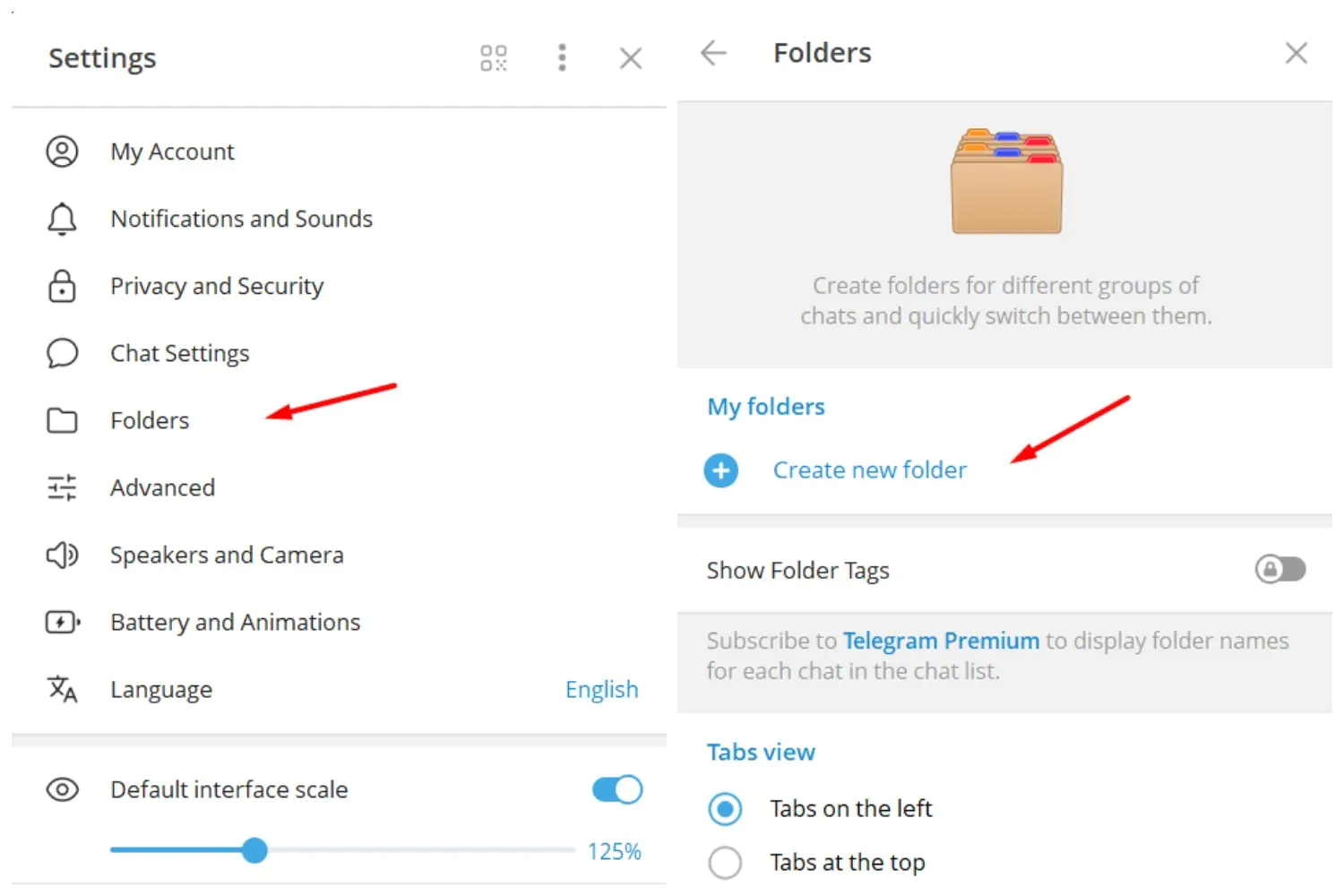The width and height of the screenshot is (1344, 896).
Task: Enable the Show Folder Tags toggle
Action: coord(1279,569)
